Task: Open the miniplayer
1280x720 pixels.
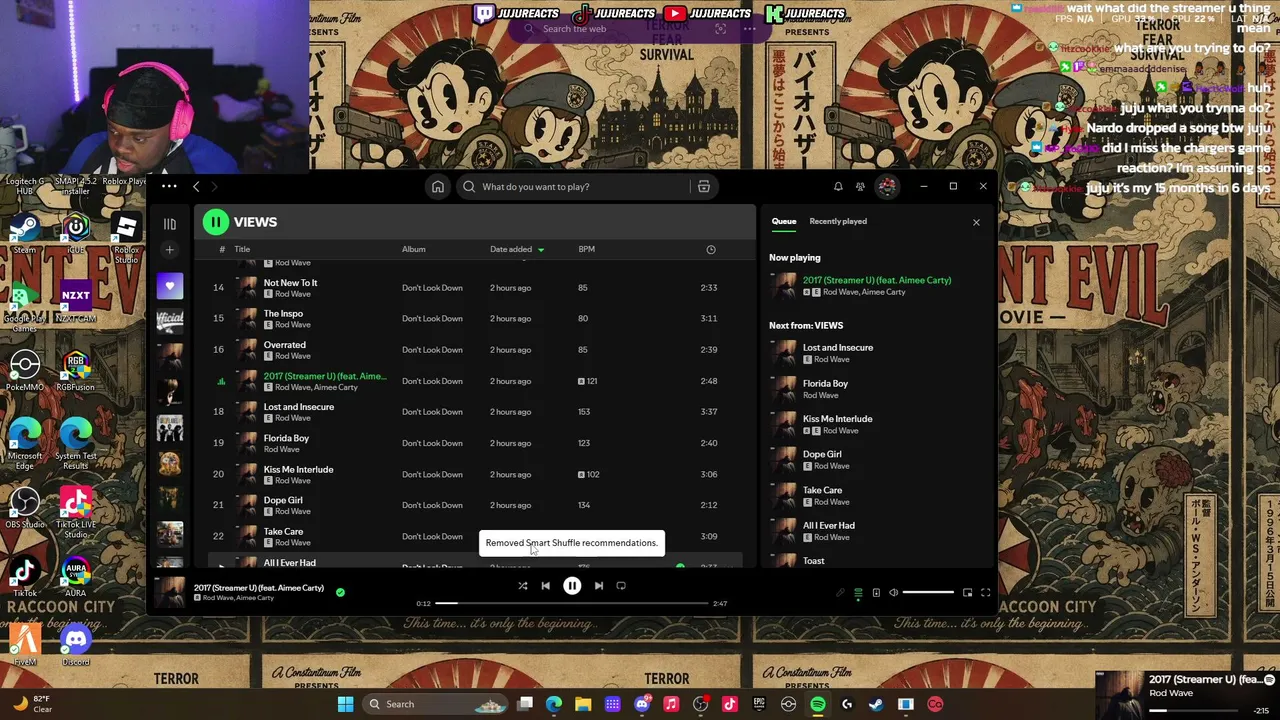Action: [x=967, y=593]
